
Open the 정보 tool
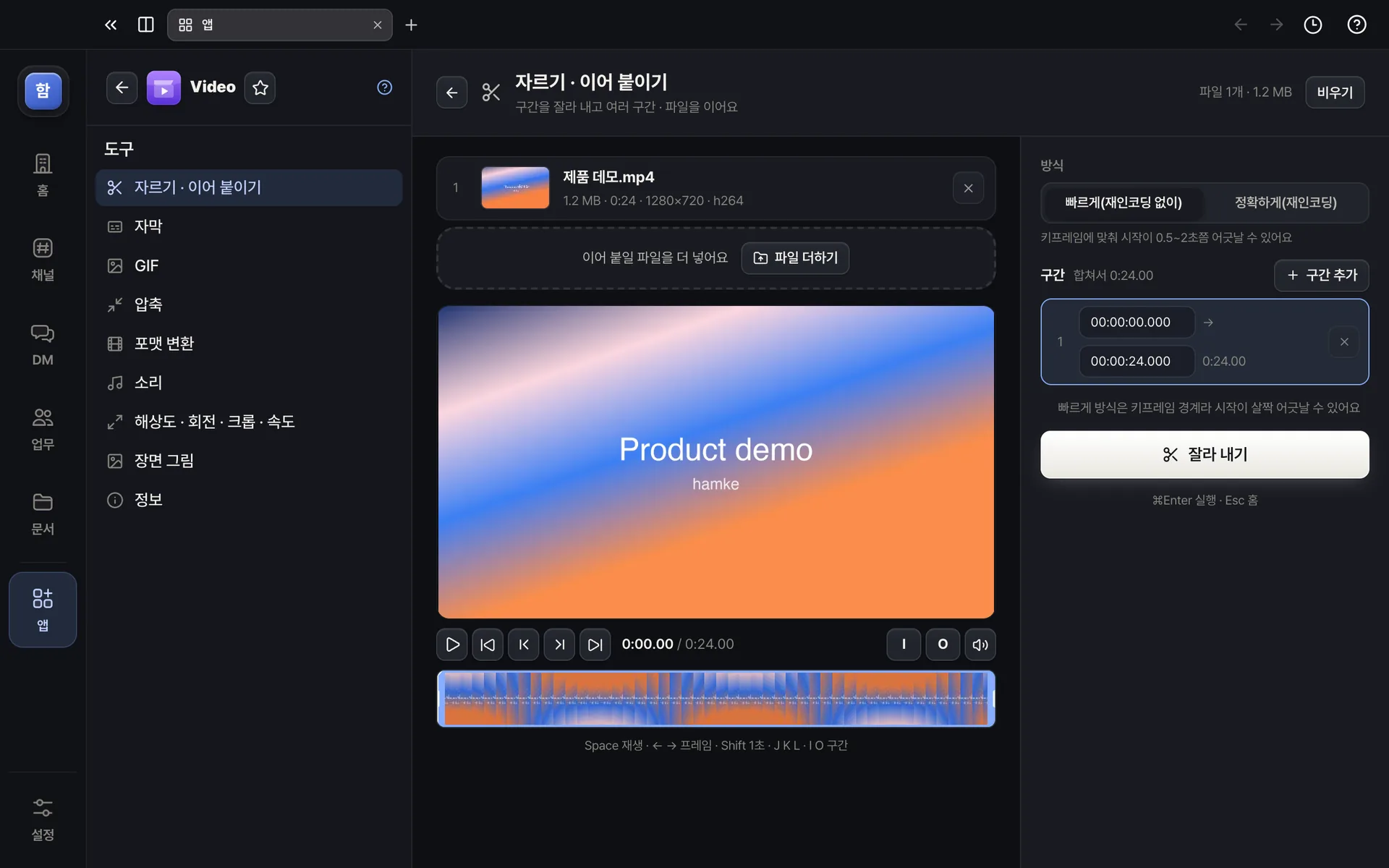point(249,500)
